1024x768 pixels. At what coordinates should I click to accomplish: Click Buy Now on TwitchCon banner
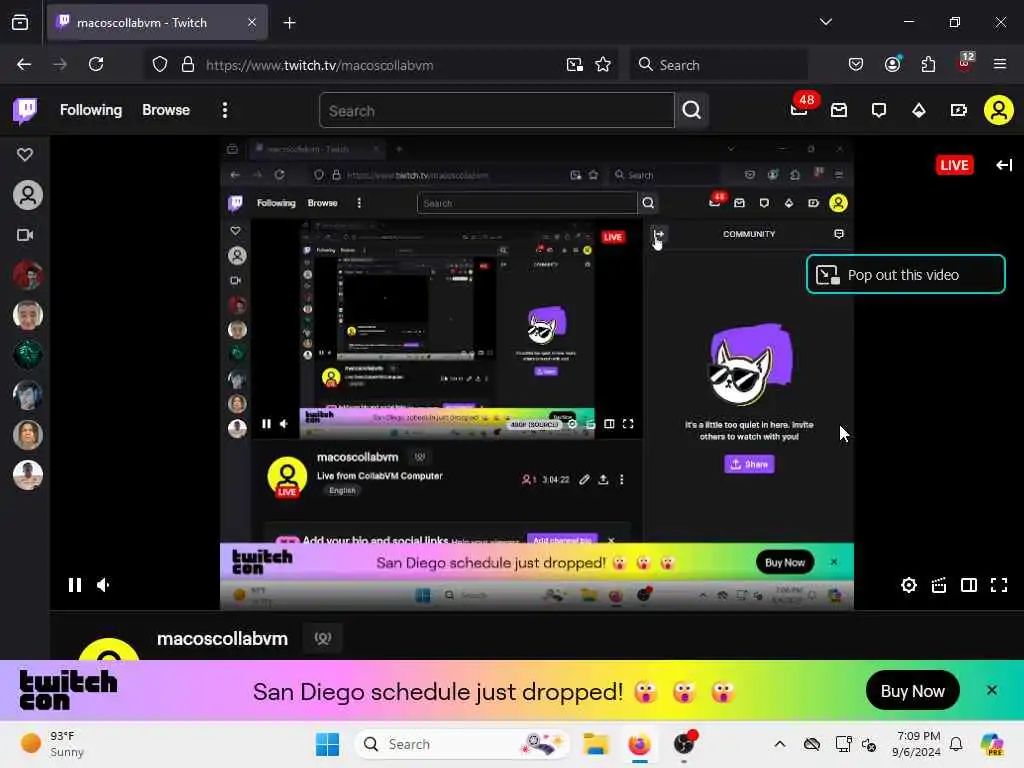point(912,691)
